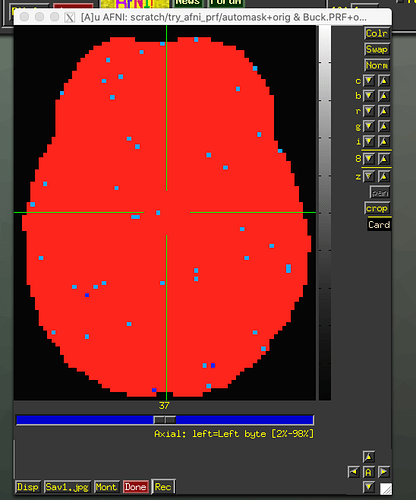Save image with Sav1.jpg button
The image size is (416, 500).
pyautogui.click(x=67, y=487)
